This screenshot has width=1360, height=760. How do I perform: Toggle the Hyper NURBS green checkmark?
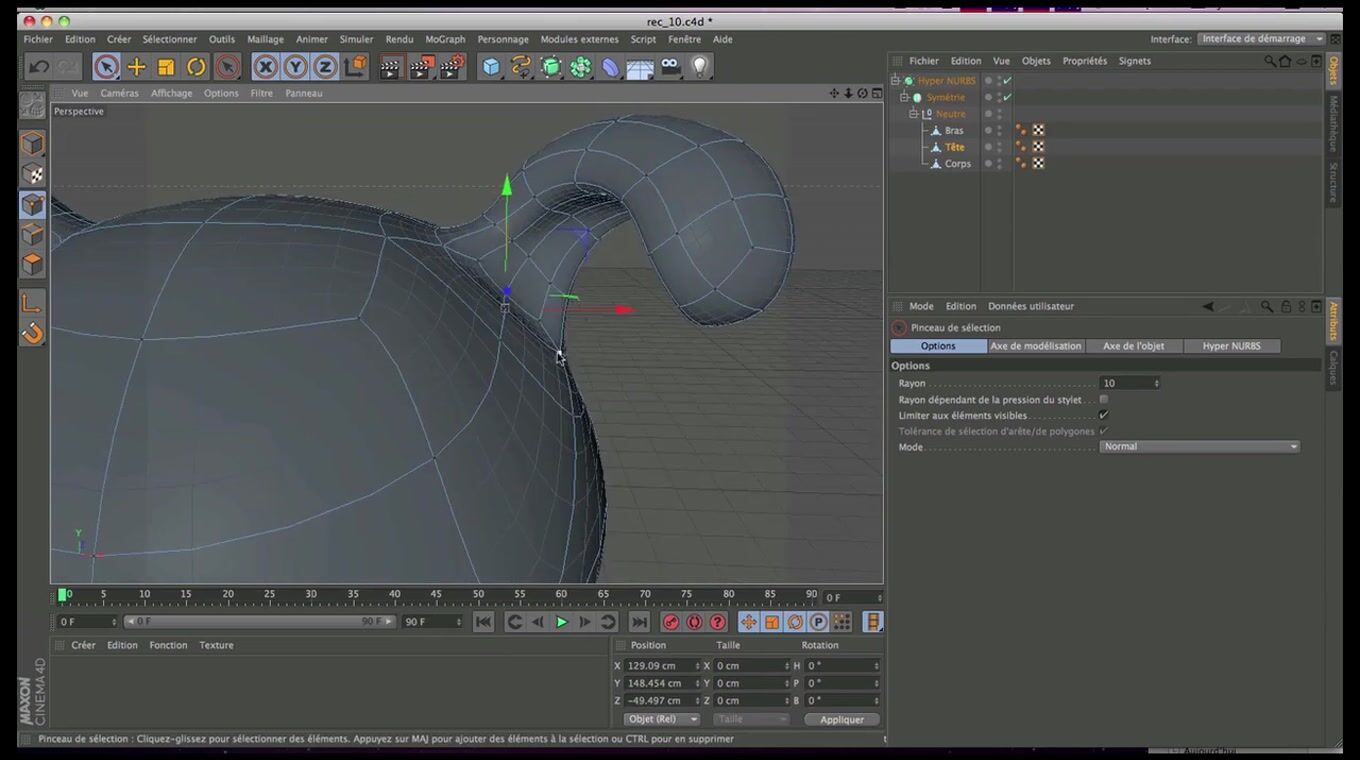pos(1007,81)
